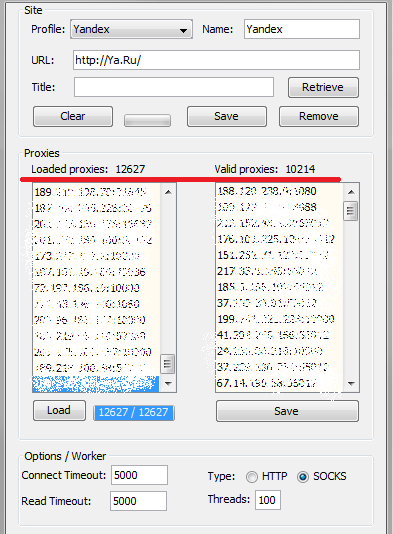Click the Loaded proxies count 12627
393x534 pixels.
pos(130,169)
